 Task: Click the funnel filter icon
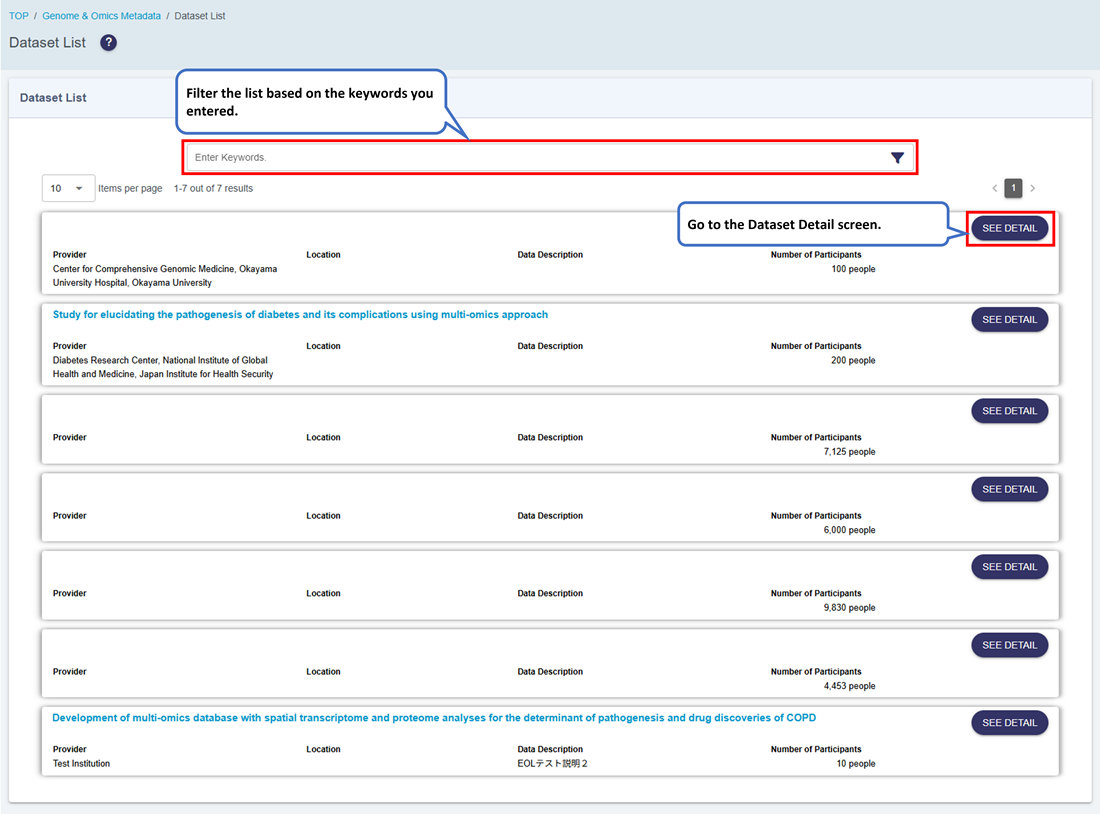pos(897,158)
